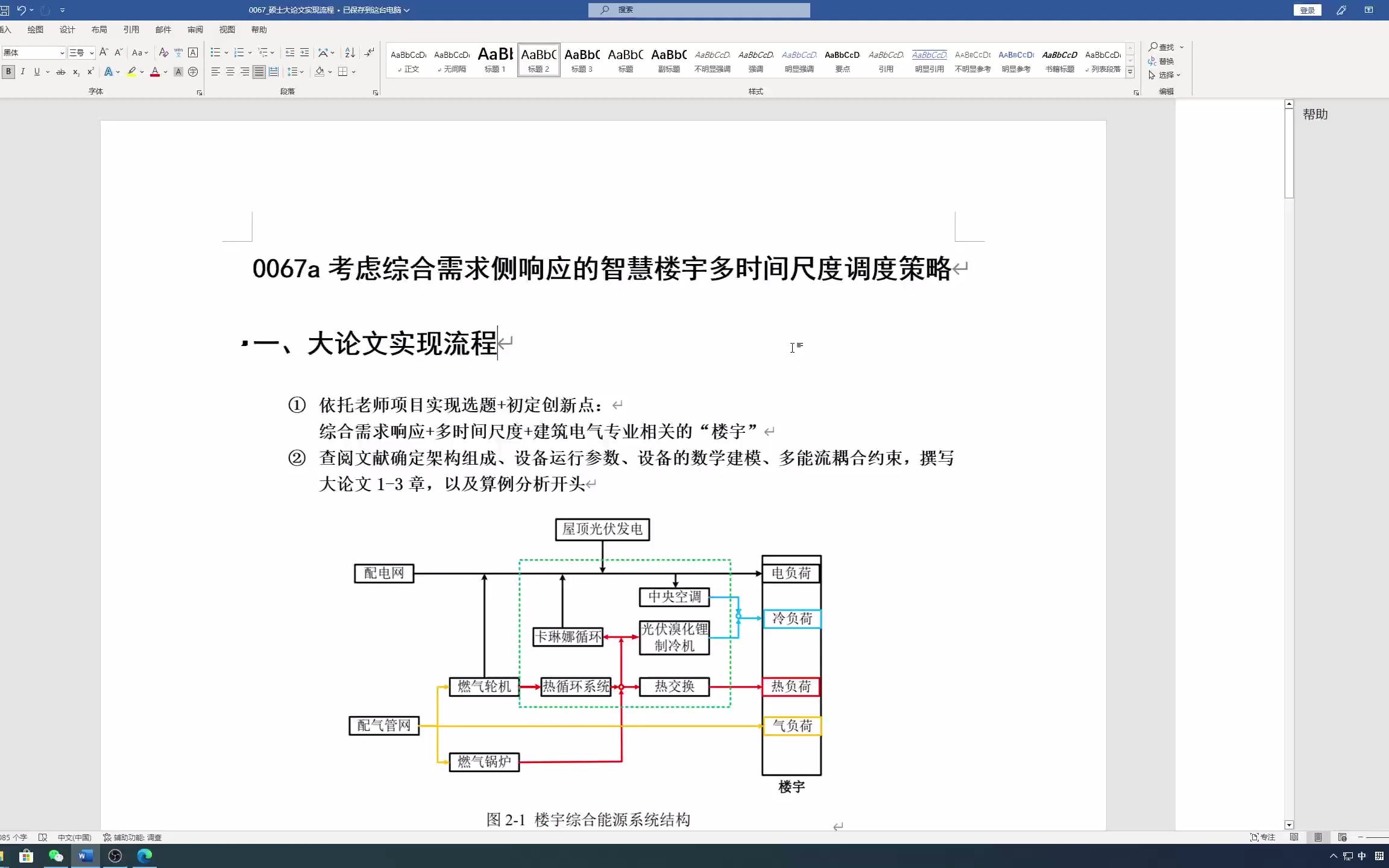
Task: Open Select (选择) dropdown
Action: coord(1164,75)
